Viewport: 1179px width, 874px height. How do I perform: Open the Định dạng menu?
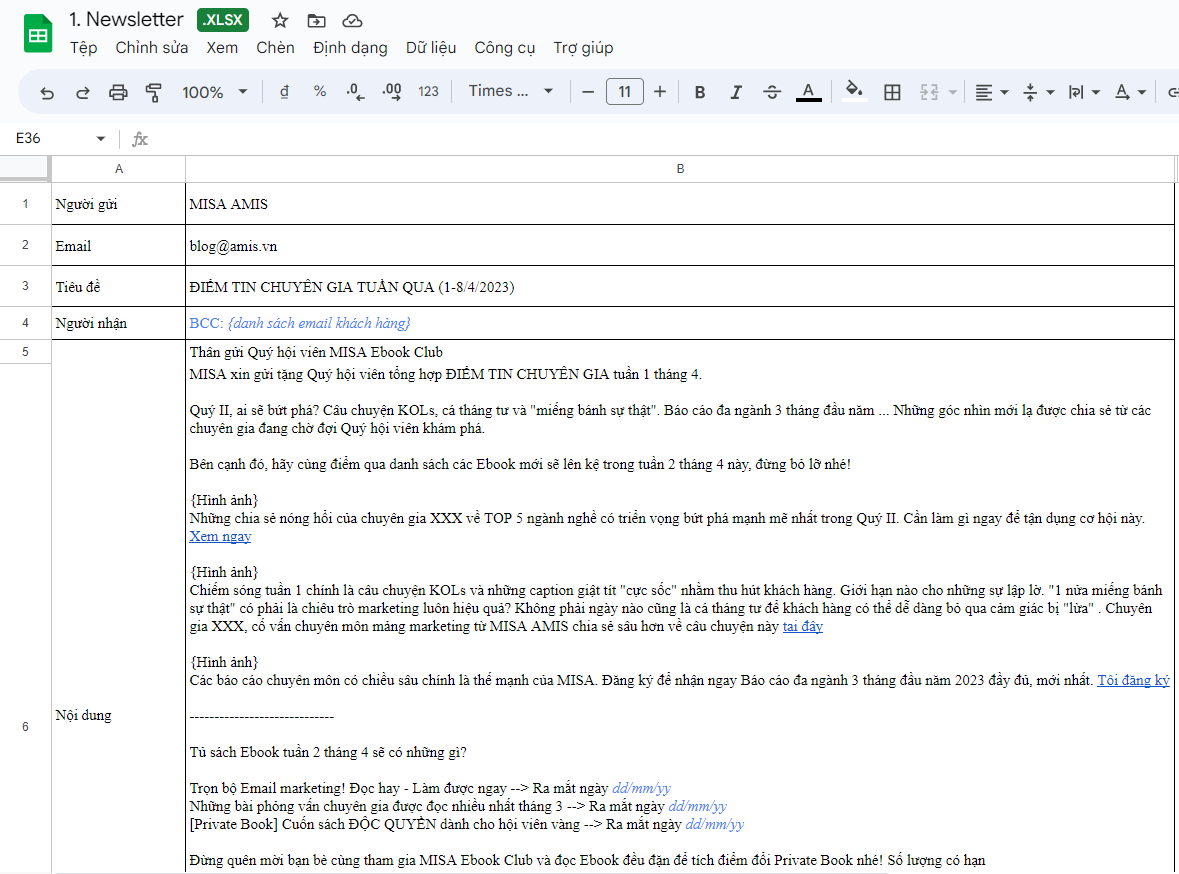pyautogui.click(x=350, y=47)
